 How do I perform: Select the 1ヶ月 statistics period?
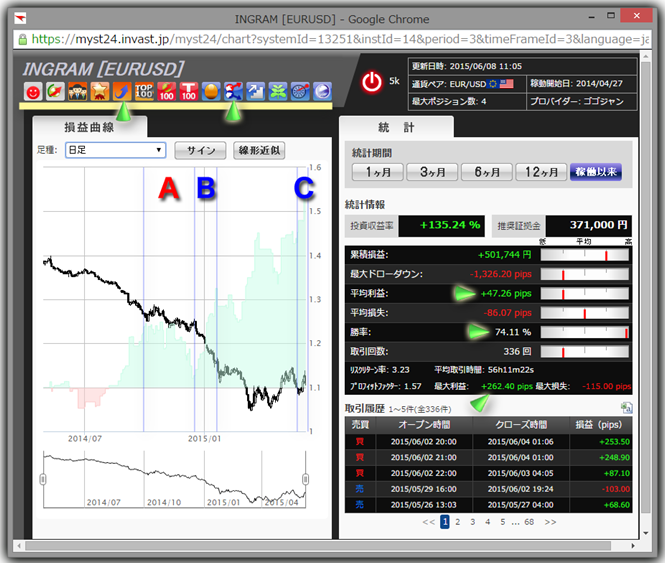pos(377,172)
